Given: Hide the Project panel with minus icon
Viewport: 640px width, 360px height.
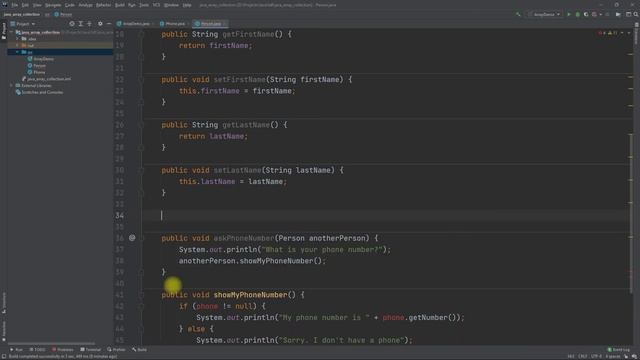Looking at the screenshot, I should click(x=109, y=24).
